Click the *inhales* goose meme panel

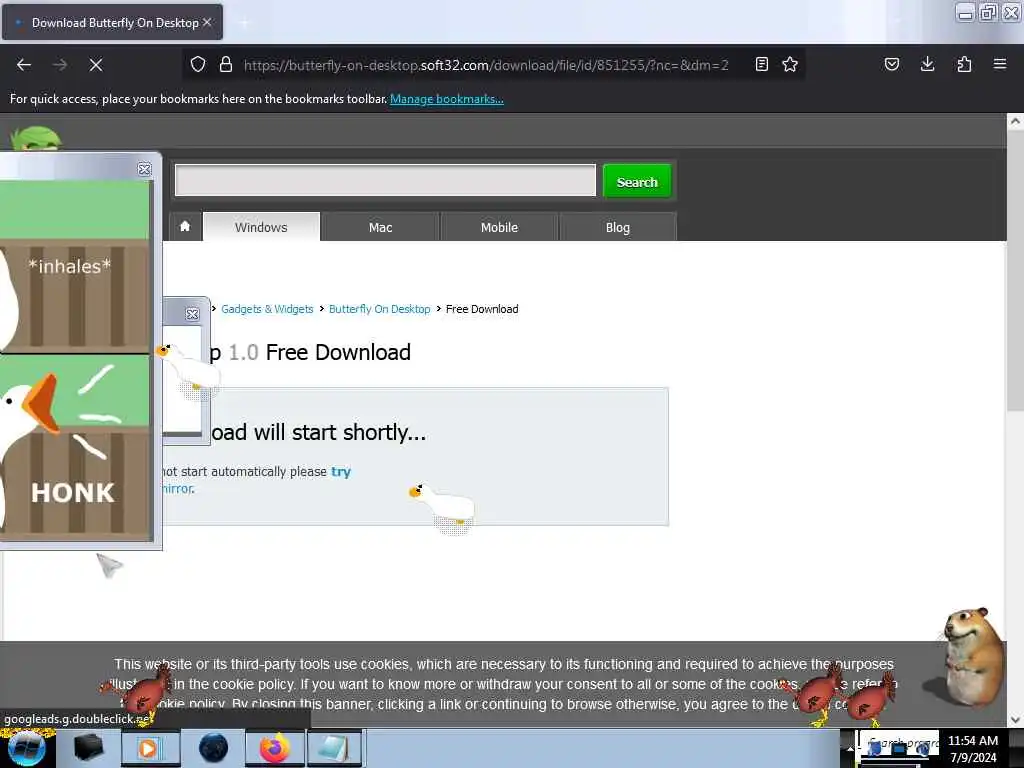(x=75, y=266)
